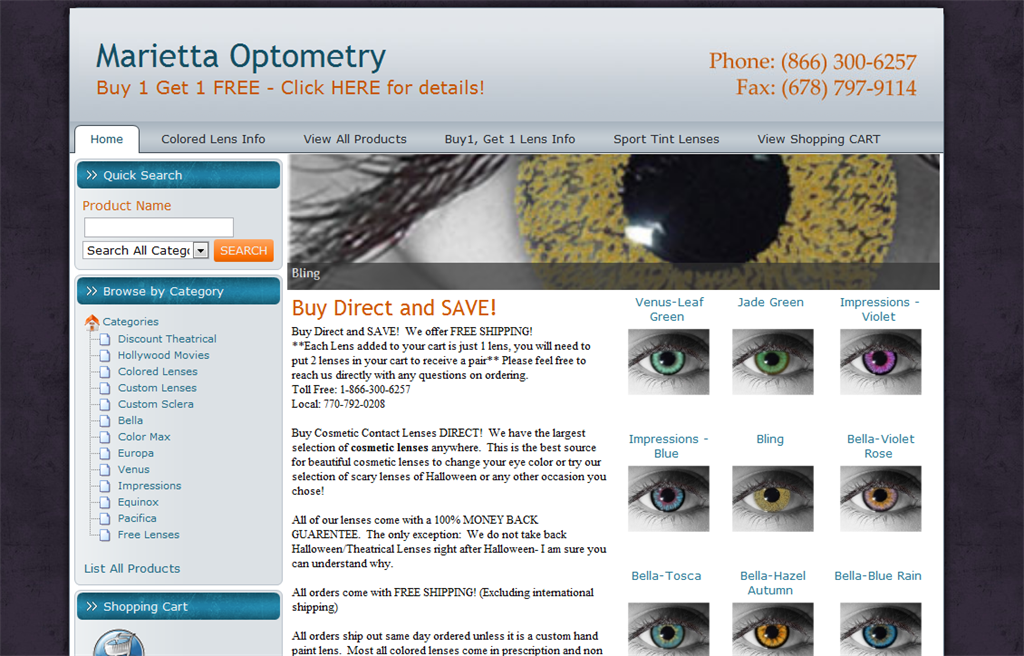
Task: Select Hollywood Movies in category tree
Action: click(x=163, y=355)
